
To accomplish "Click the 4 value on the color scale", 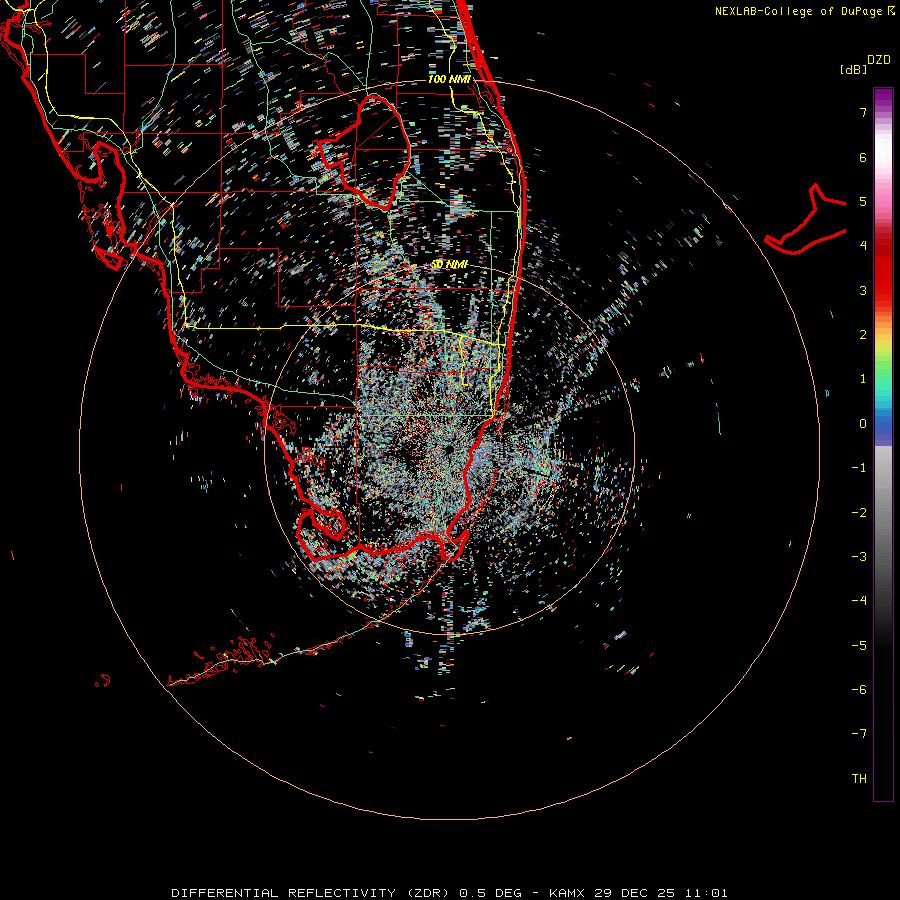I will pyautogui.click(x=863, y=246).
